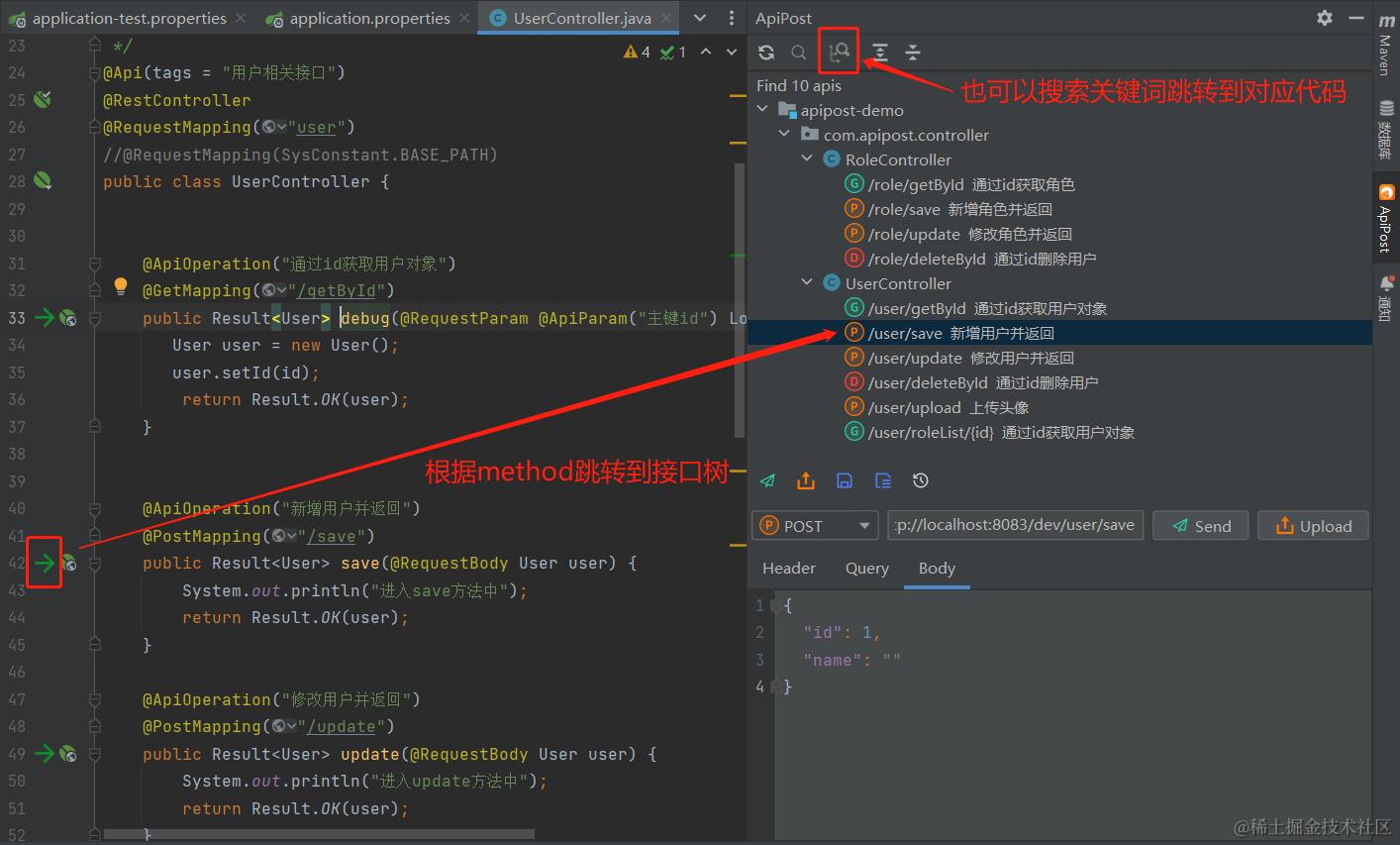
Task: Toggle the ApiPost side tool window
Action: tap(1386, 219)
